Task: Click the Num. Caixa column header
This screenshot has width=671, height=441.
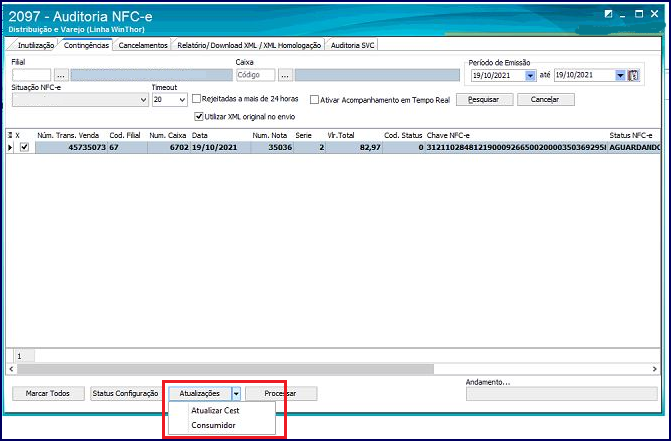Action: [x=168, y=135]
